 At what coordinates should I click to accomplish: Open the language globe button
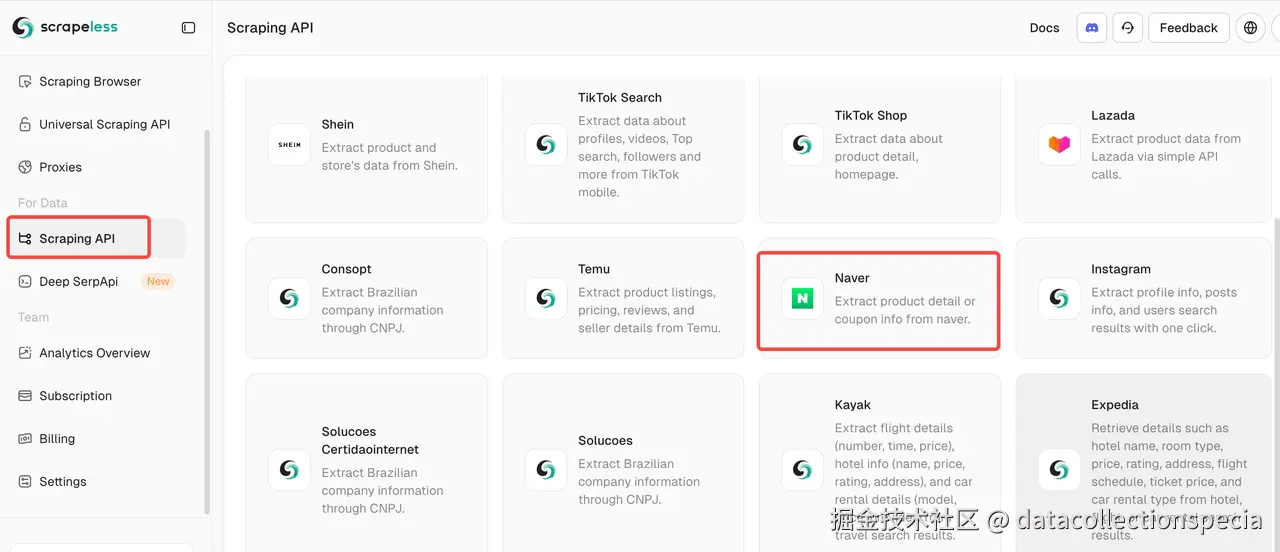(1250, 28)
